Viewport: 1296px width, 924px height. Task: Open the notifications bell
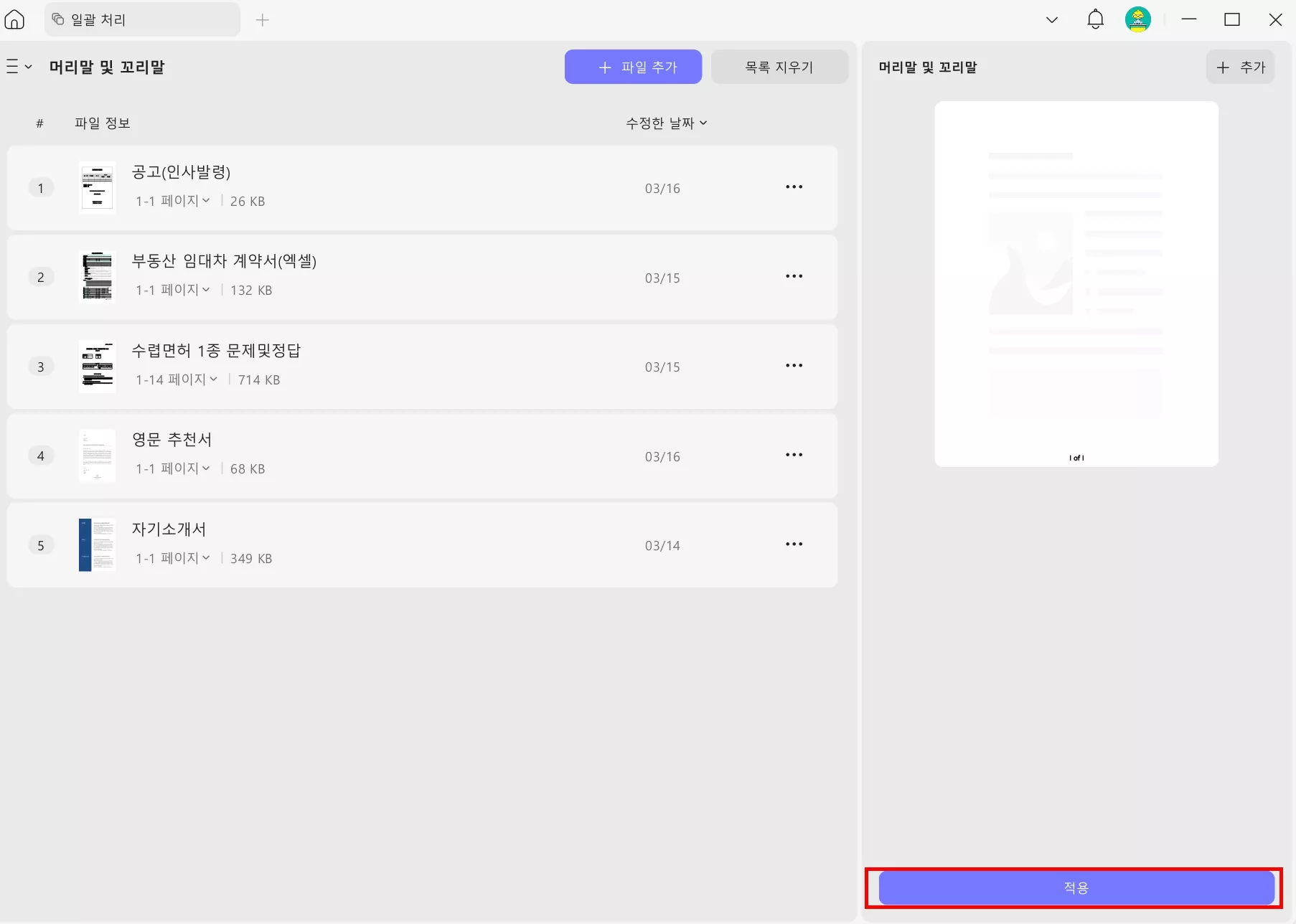(1095, 19)
